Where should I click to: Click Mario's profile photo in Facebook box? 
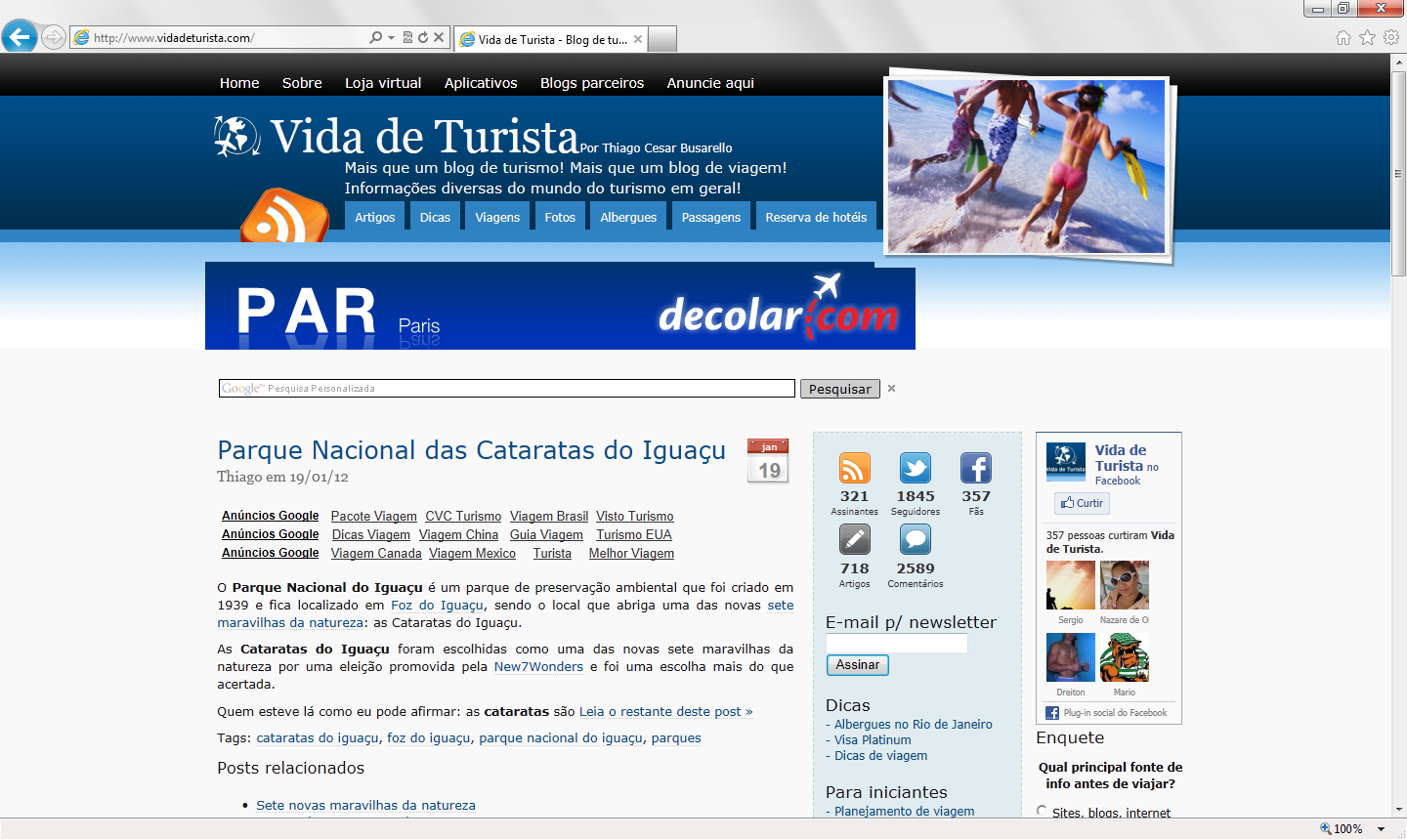[x=1125, y=657]
